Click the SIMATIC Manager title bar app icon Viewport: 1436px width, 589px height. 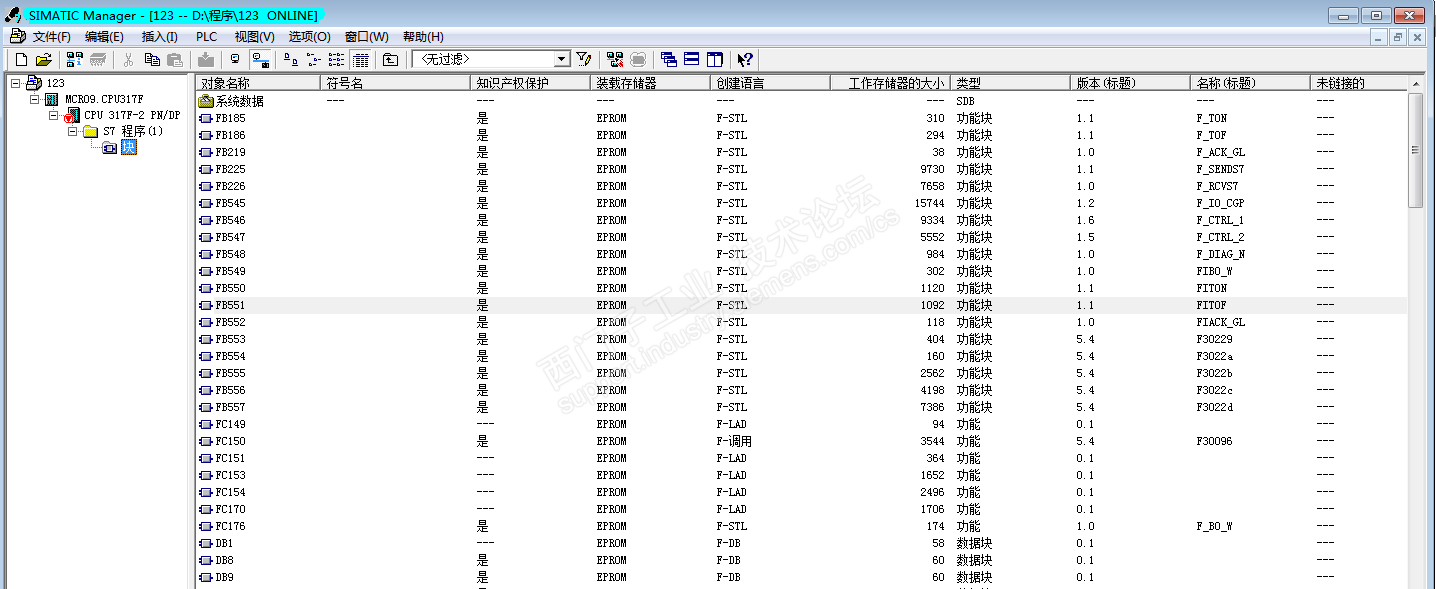pyautogui.click(x=14, y=15)
